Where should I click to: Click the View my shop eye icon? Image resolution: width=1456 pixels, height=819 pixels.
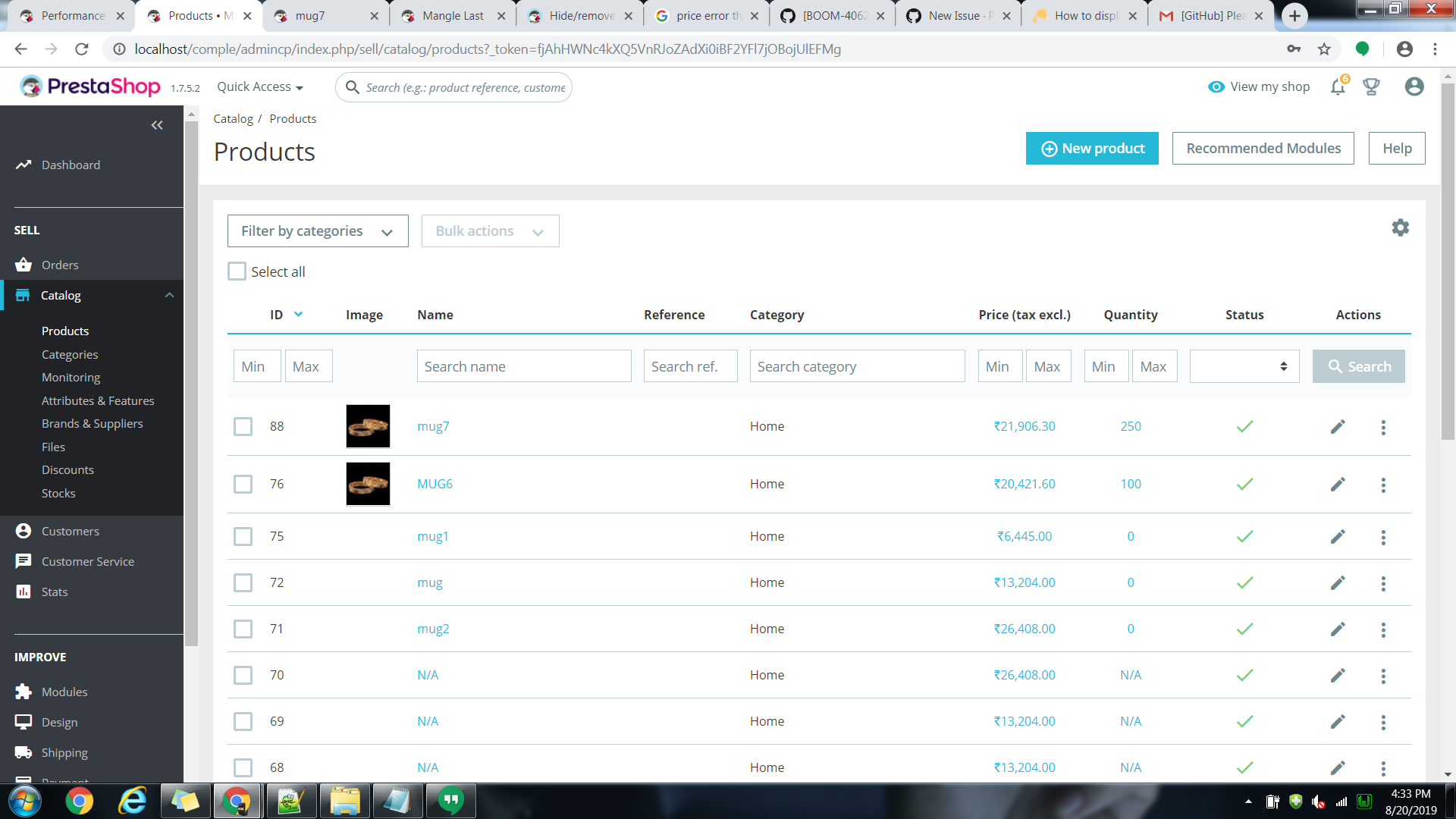click(1216, 87)
